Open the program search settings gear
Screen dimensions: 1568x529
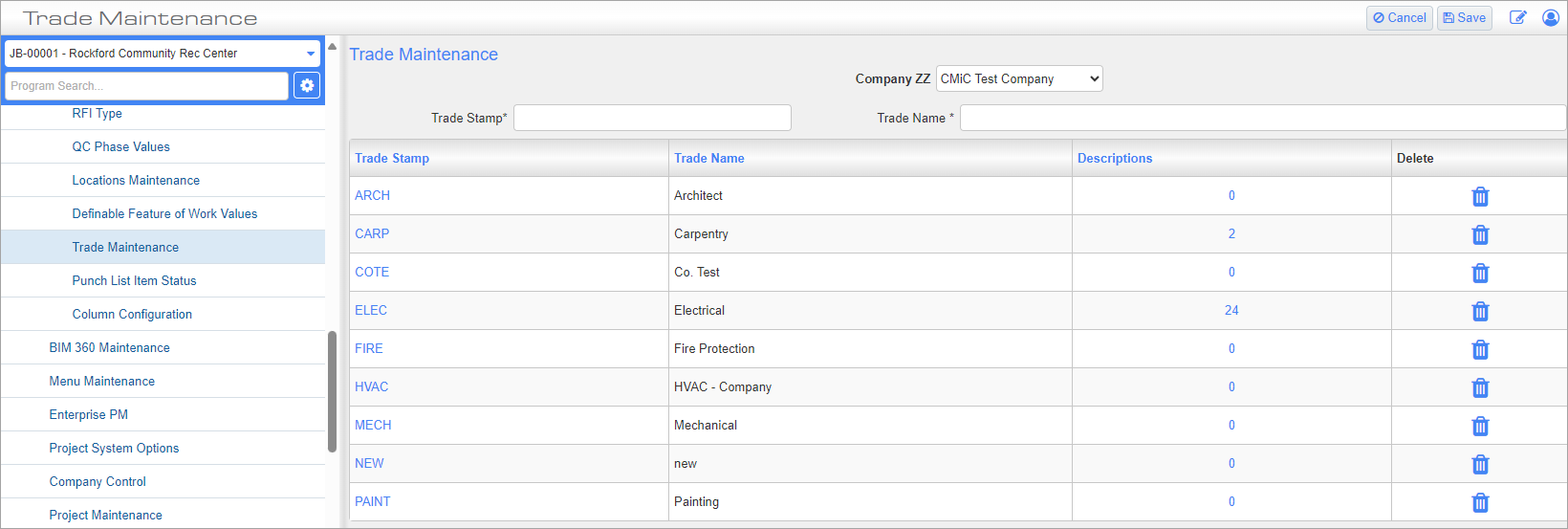(x=307, y=85)
